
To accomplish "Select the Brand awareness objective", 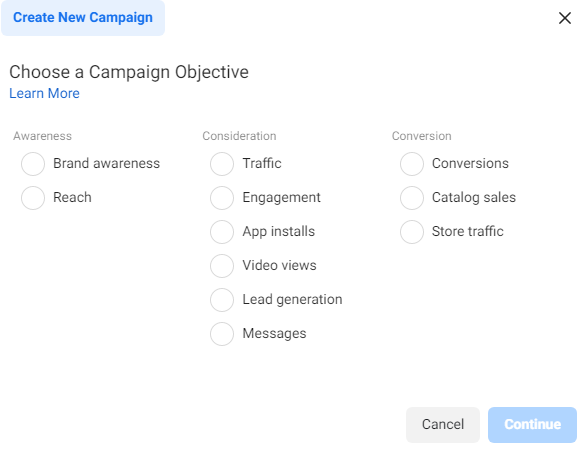I will (33, 164).
